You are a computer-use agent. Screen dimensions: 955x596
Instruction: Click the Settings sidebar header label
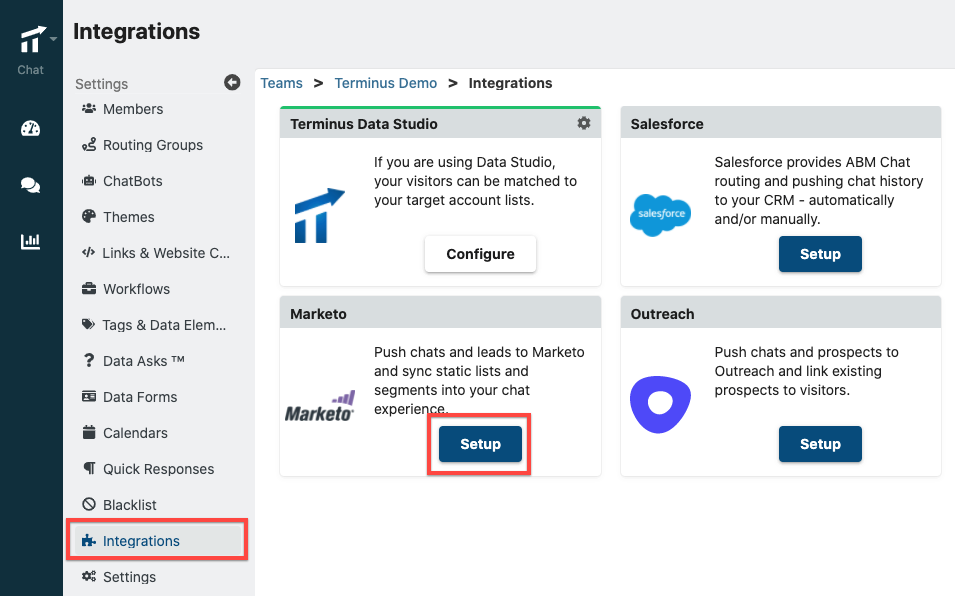point(102,83)
